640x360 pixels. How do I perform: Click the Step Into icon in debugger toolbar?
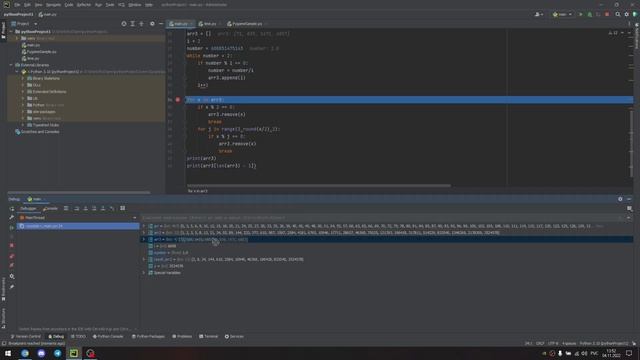click(85, 209)
